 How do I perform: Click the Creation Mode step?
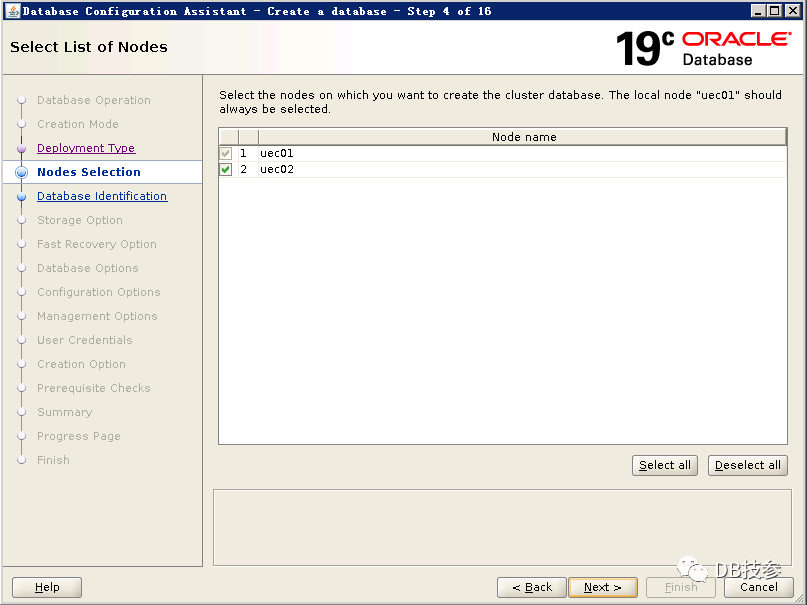pyautogui.click(x=78, y=124)
